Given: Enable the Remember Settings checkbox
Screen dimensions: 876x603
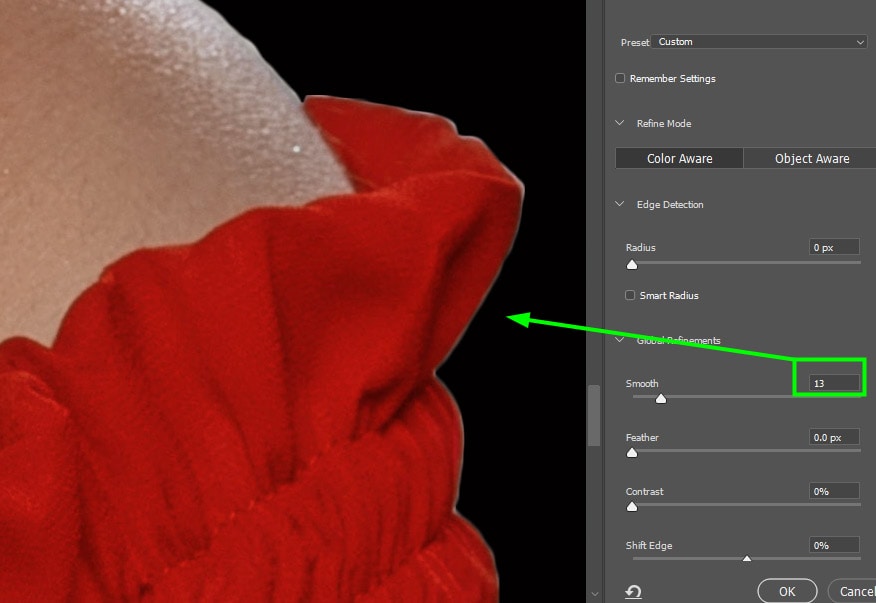Looking at the screenshot, I should click(621, 79).
